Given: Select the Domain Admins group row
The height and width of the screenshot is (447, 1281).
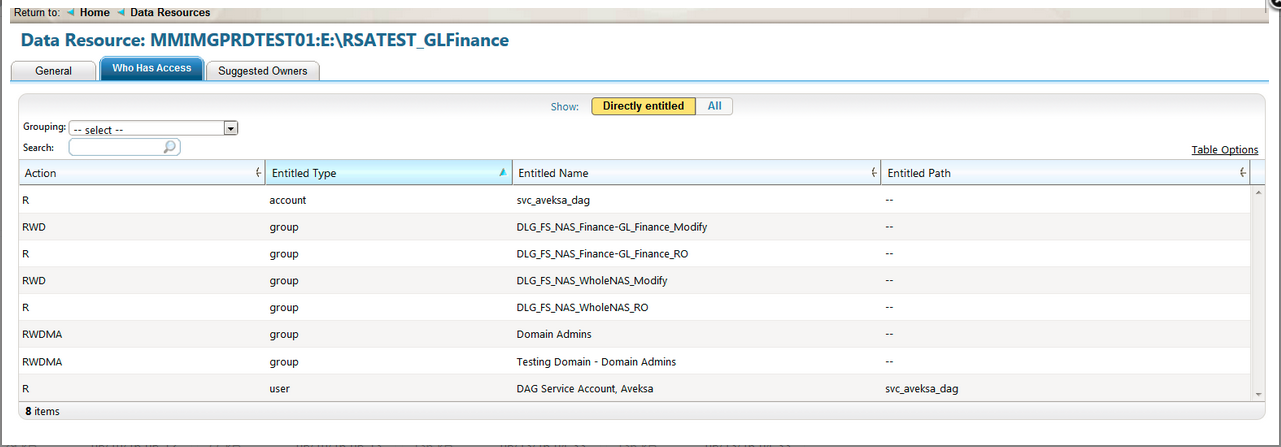Looking at the screenshot, I should pyautogui.click(x=553, y=334).
